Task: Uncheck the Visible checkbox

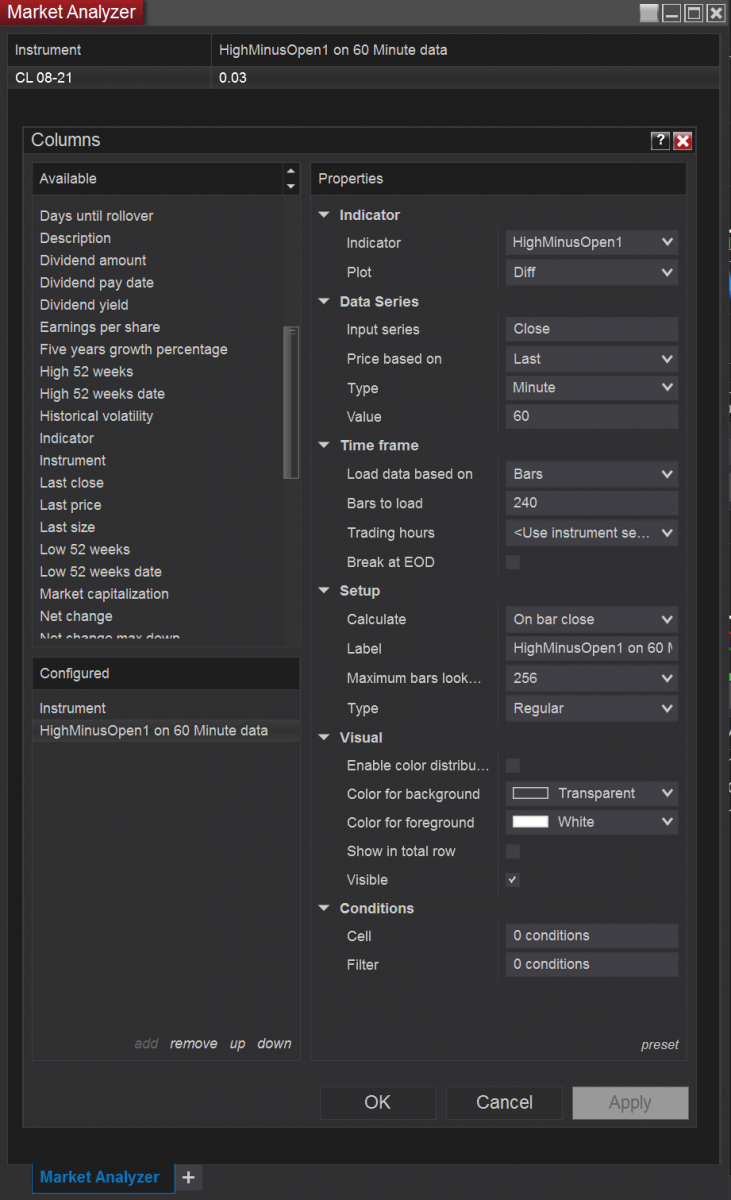Action: (x=513, y=880)
